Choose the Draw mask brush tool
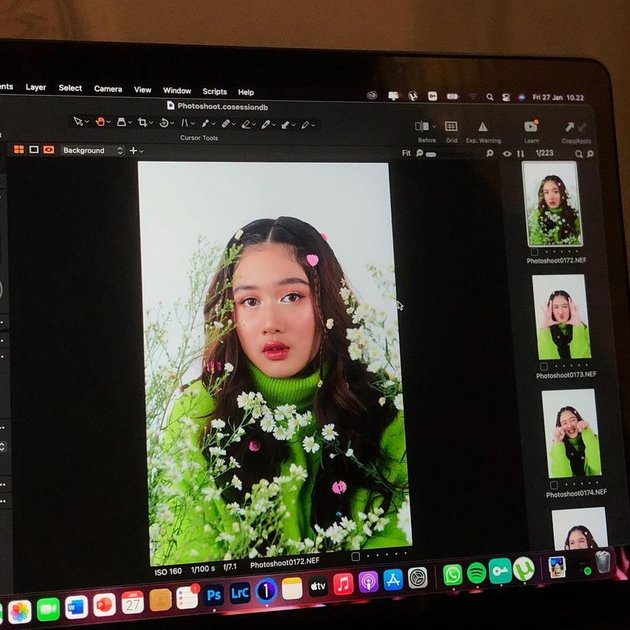The width and height of the screenshot is (630, 630). (x=265, y=125)
